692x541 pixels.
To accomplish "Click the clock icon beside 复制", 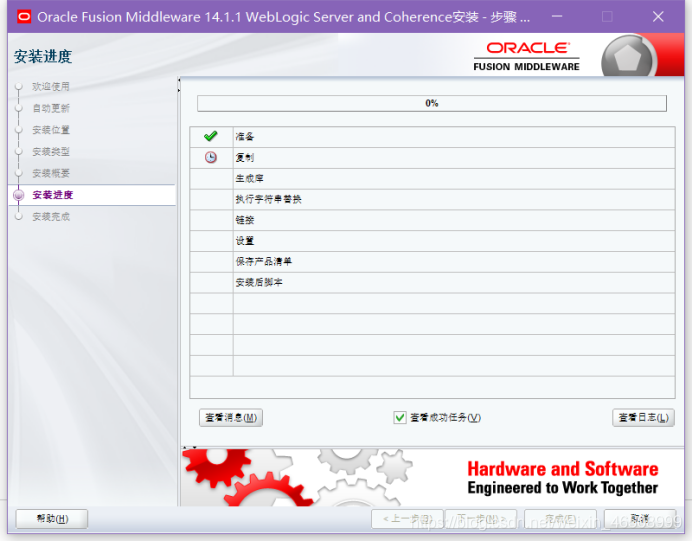I will point(211,157).
